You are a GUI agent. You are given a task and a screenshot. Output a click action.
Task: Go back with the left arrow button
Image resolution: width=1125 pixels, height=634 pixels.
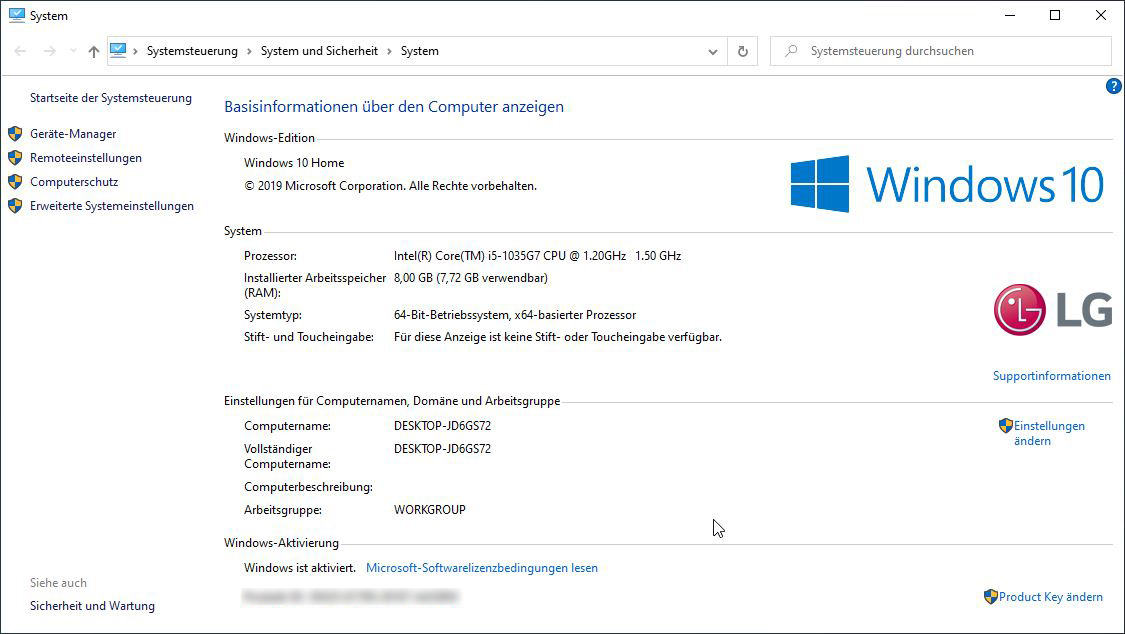(20, 51)
